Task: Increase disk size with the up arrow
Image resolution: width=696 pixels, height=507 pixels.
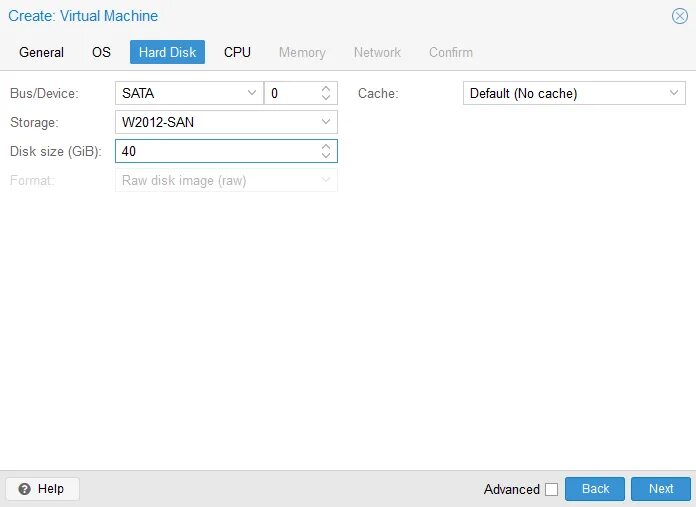Action: coord(326,146)
